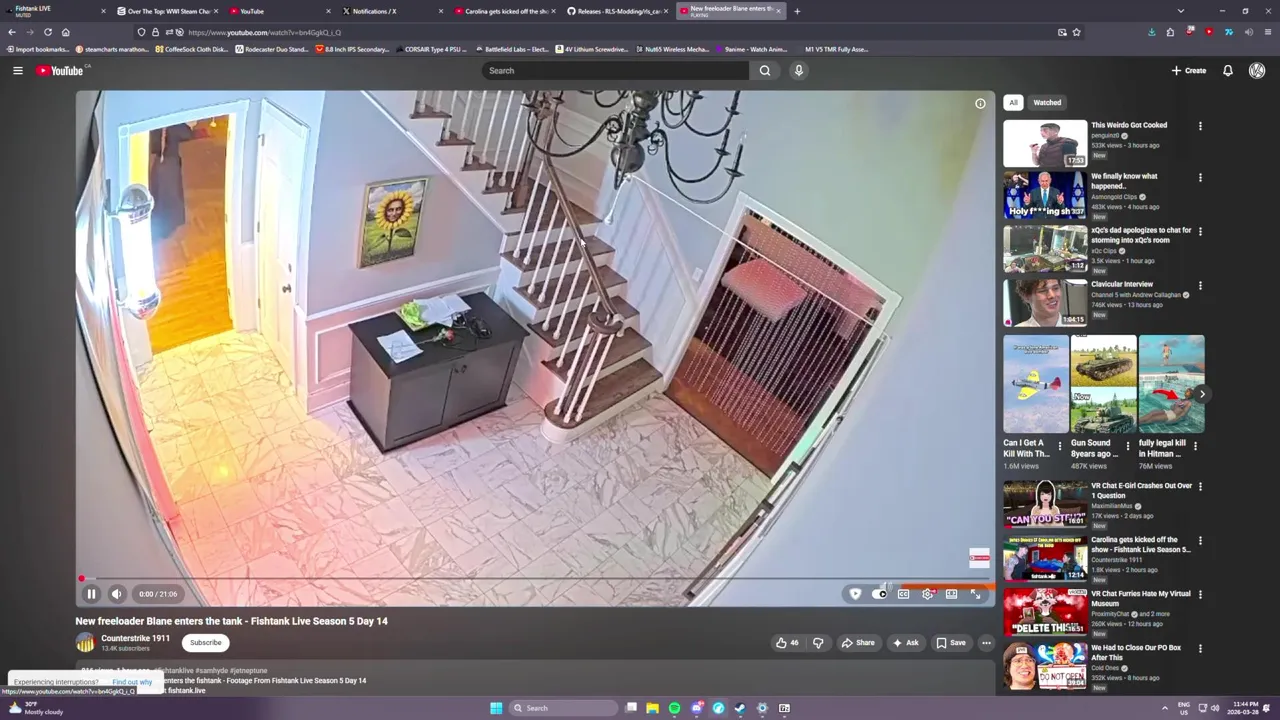Switch to Releases RLS-Modding tab

click(x=618, y=11)
